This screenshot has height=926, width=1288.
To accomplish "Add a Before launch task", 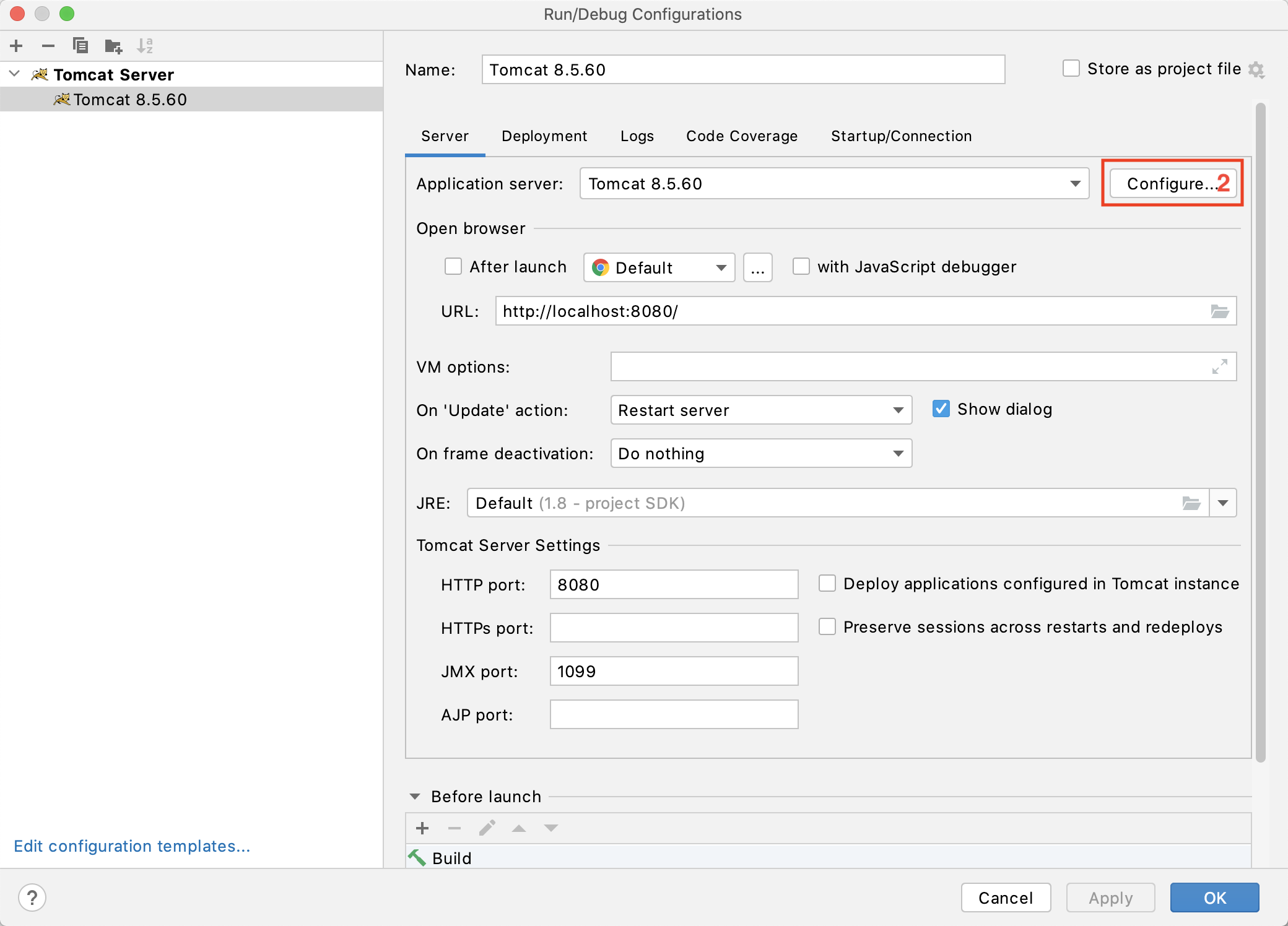I will tap(422, 828).
